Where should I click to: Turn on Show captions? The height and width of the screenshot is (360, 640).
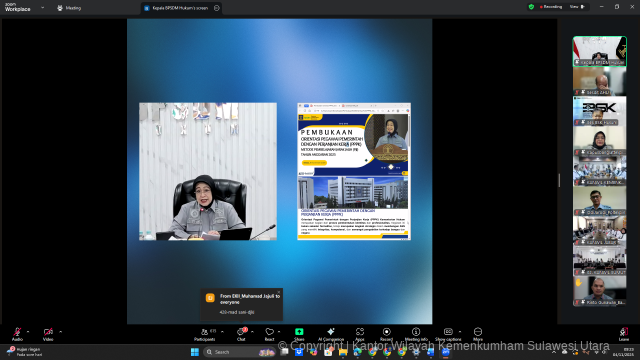click(448, 334)
